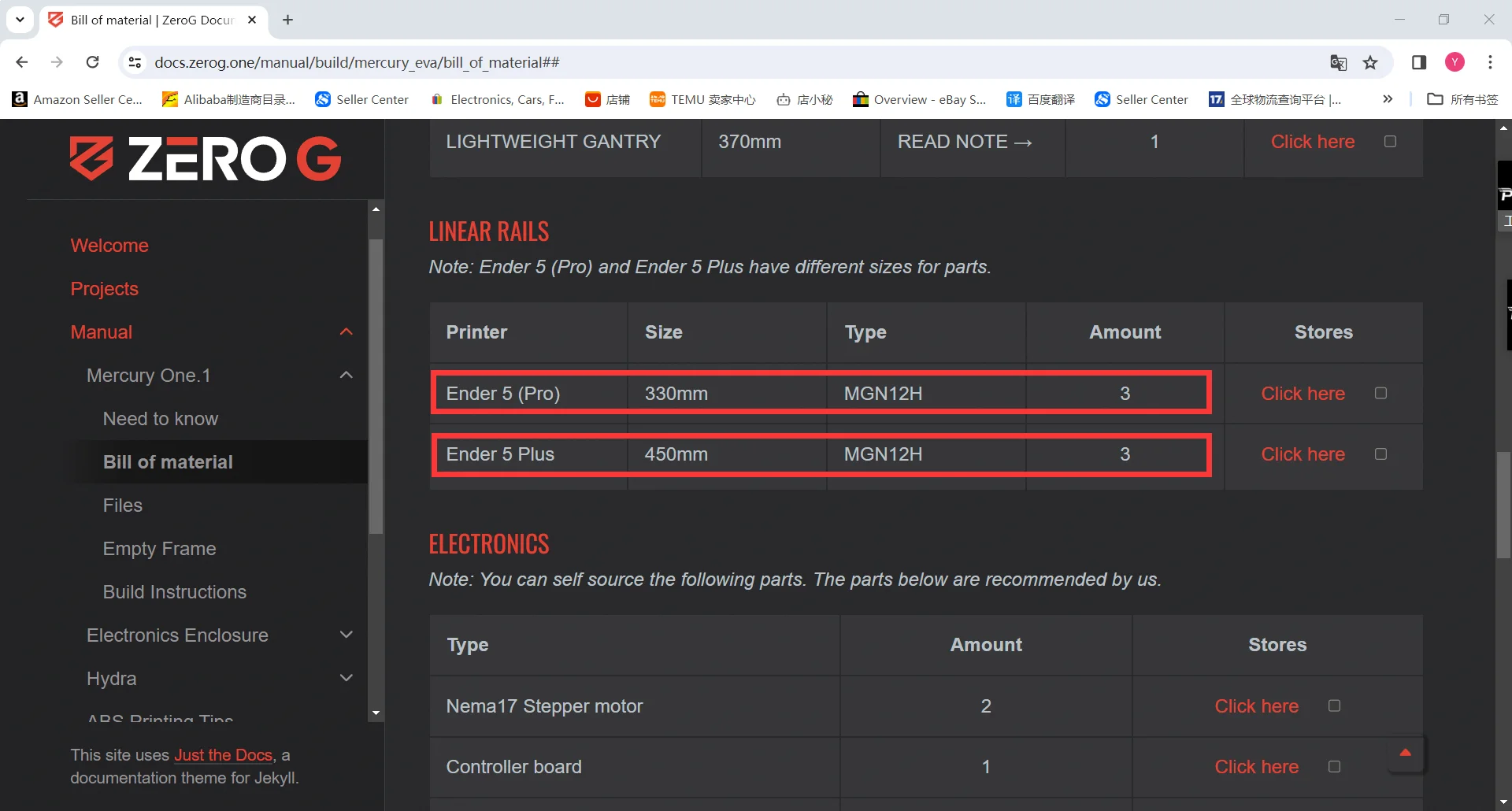Open the Alibaba bookmark
Screen dimensions: 1512x811
pos(228,99)
